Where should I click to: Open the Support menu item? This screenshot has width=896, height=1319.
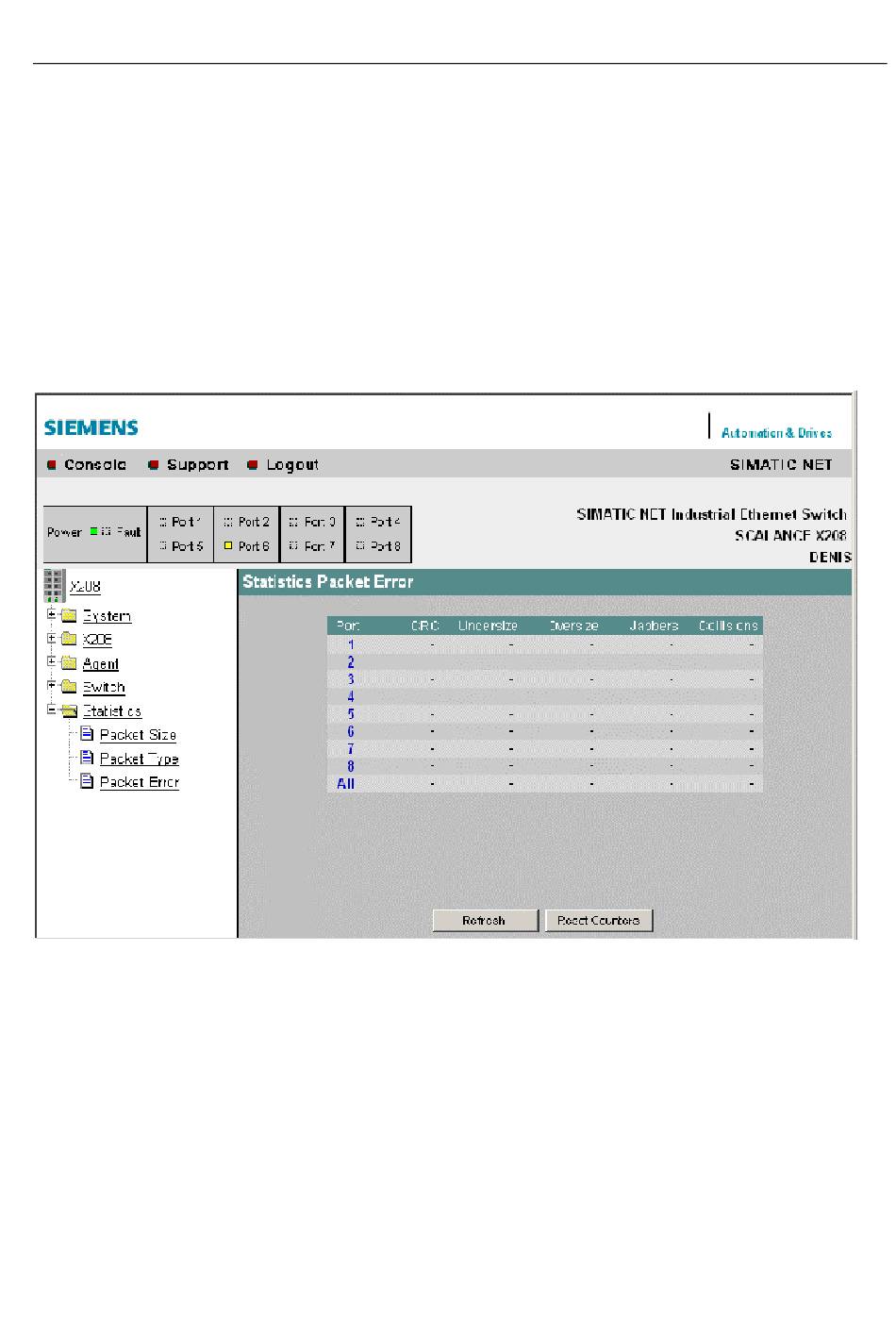pos(197,464)
